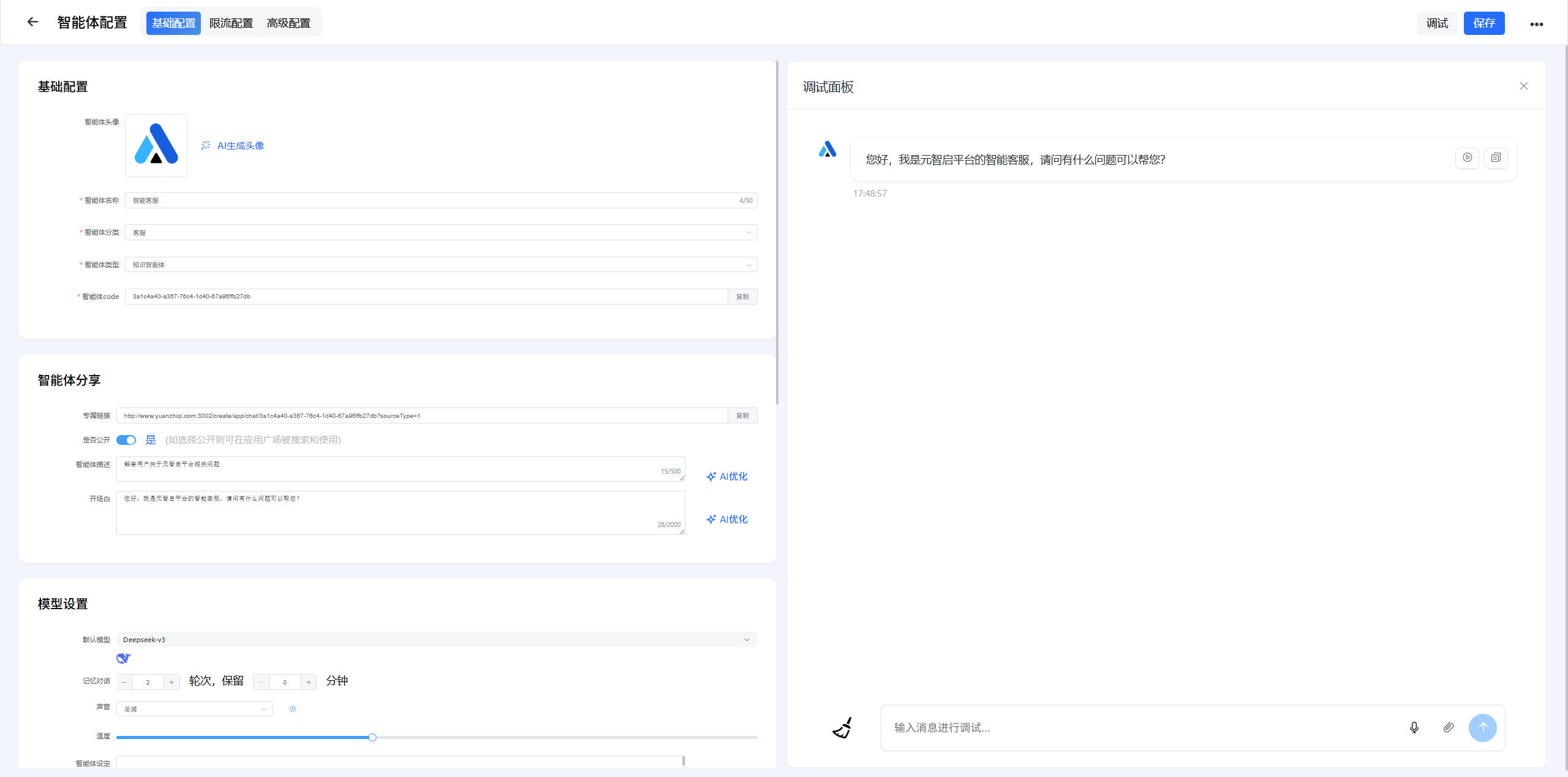Open the default model Deepseek-v3 dropdown
1568x777 pixels.
(435, 640)
